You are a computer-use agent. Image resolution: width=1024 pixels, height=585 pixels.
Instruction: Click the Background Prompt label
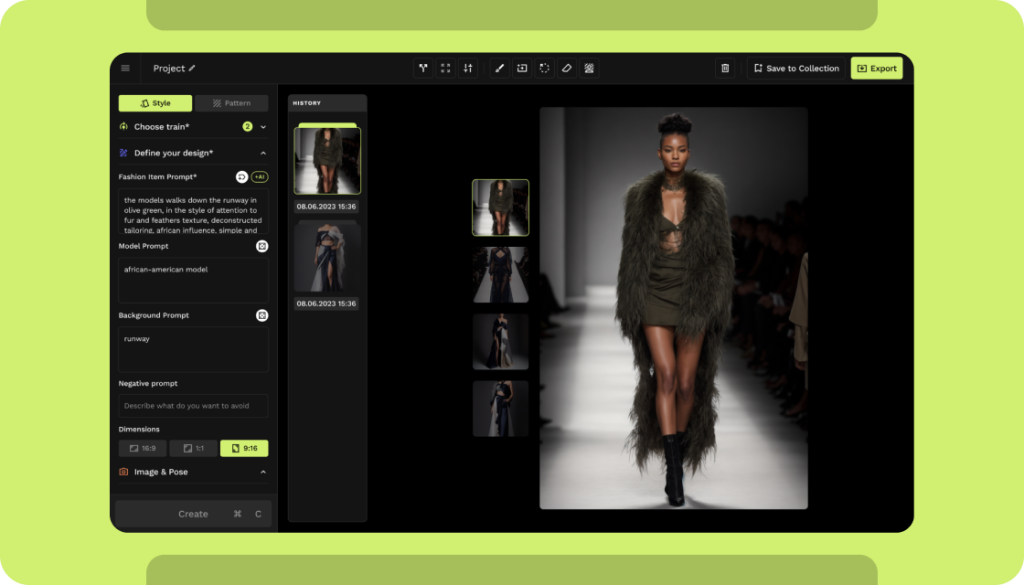153,315
